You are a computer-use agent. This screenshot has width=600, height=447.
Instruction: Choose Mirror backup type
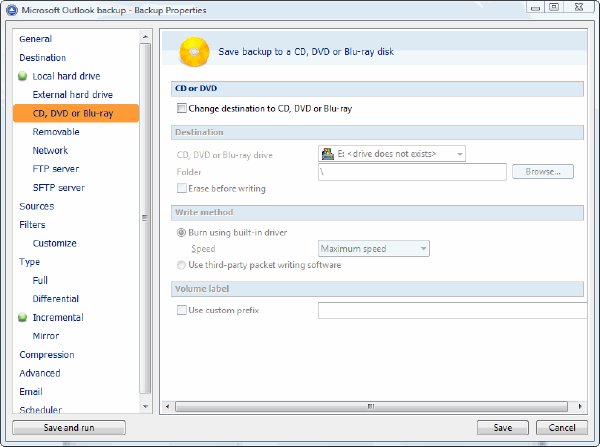tap(46, 336)
